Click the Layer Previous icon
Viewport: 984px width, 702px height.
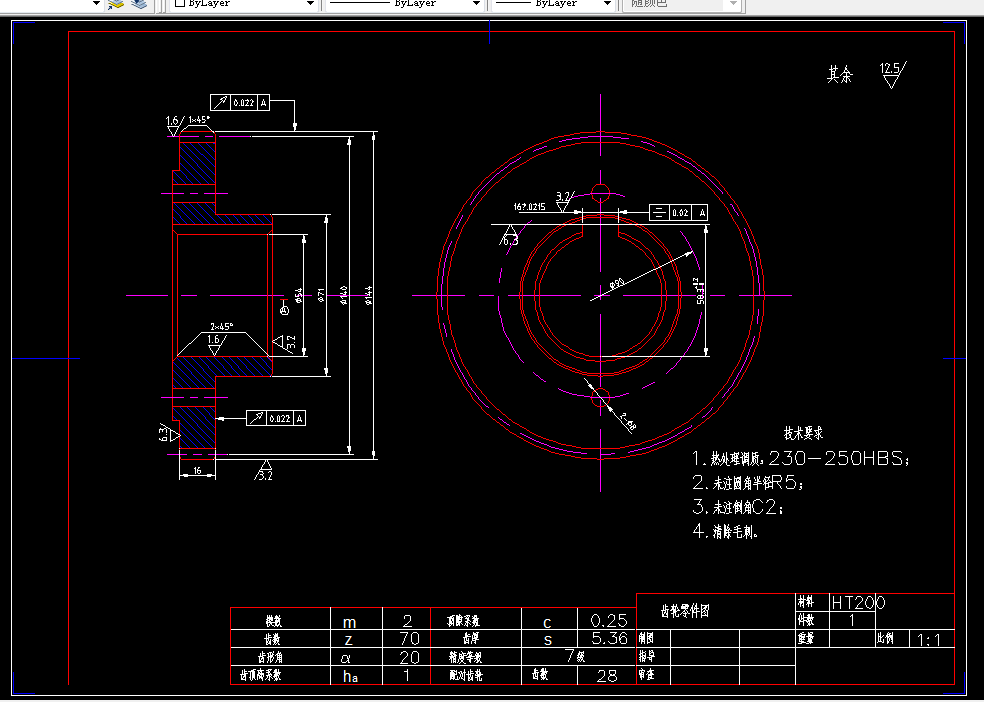(x=139, y=4)
